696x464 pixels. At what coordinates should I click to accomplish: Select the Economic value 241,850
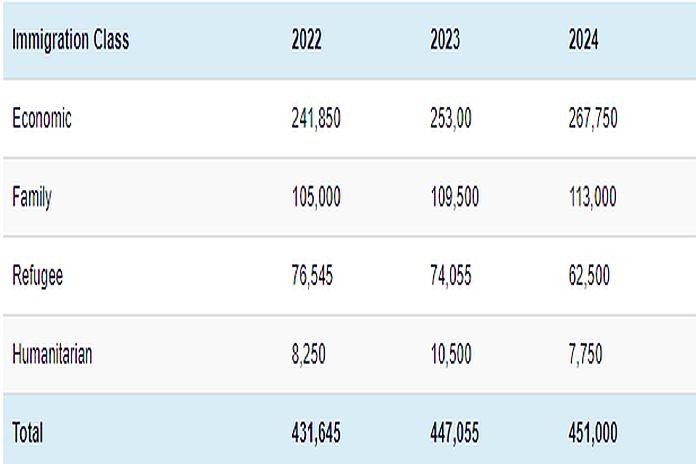316,118
